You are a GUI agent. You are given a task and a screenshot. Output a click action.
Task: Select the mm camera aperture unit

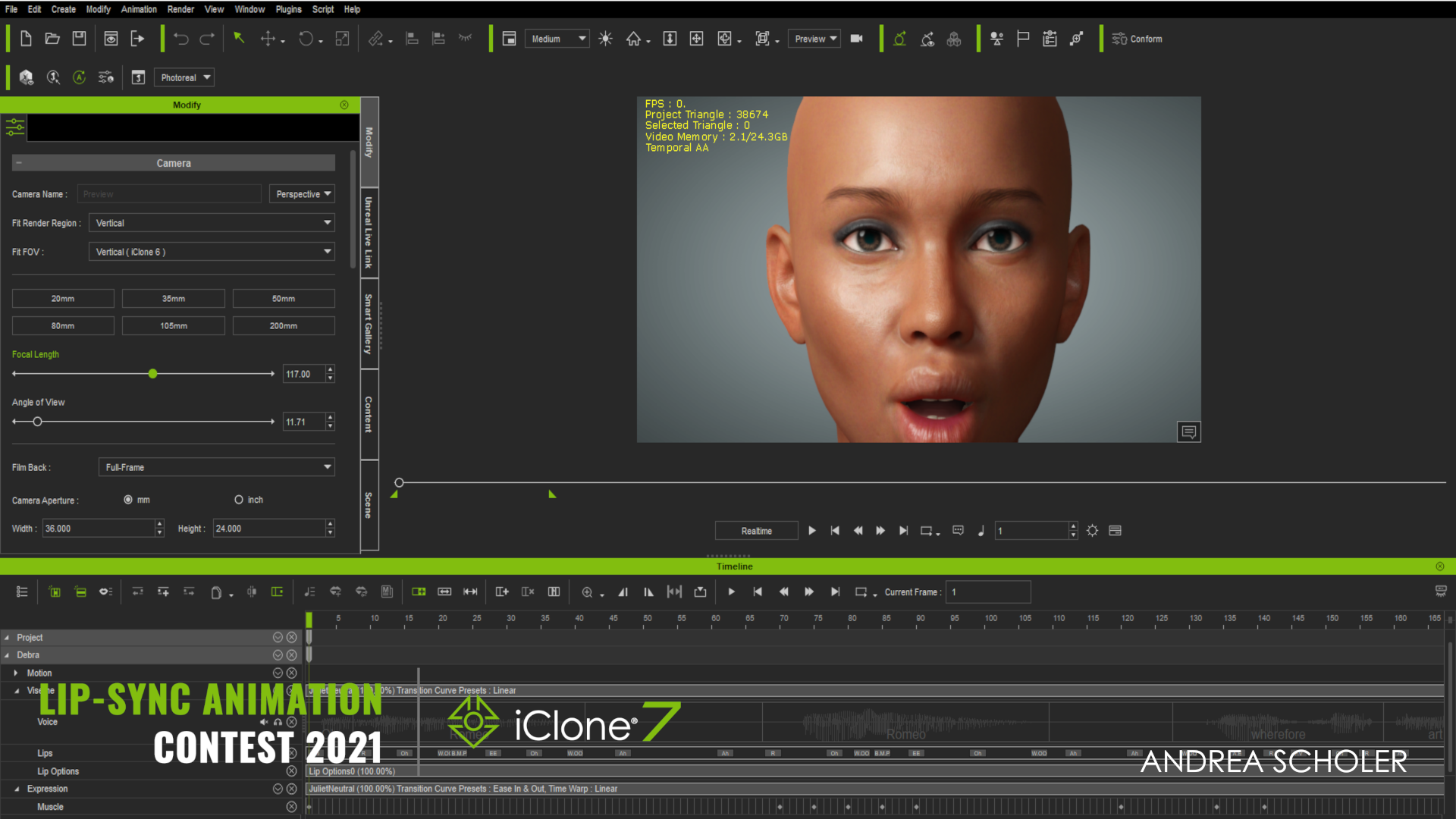(x=128, y=500)
